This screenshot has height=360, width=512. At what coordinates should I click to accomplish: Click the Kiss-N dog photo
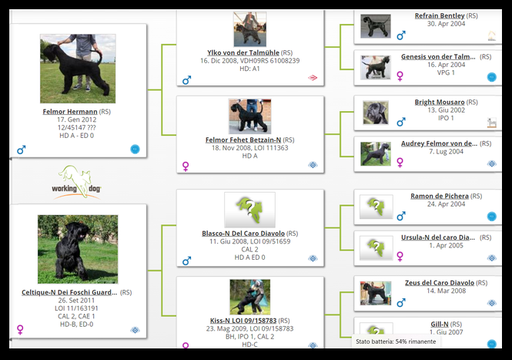pyautogui.click(x=250, y=297)
